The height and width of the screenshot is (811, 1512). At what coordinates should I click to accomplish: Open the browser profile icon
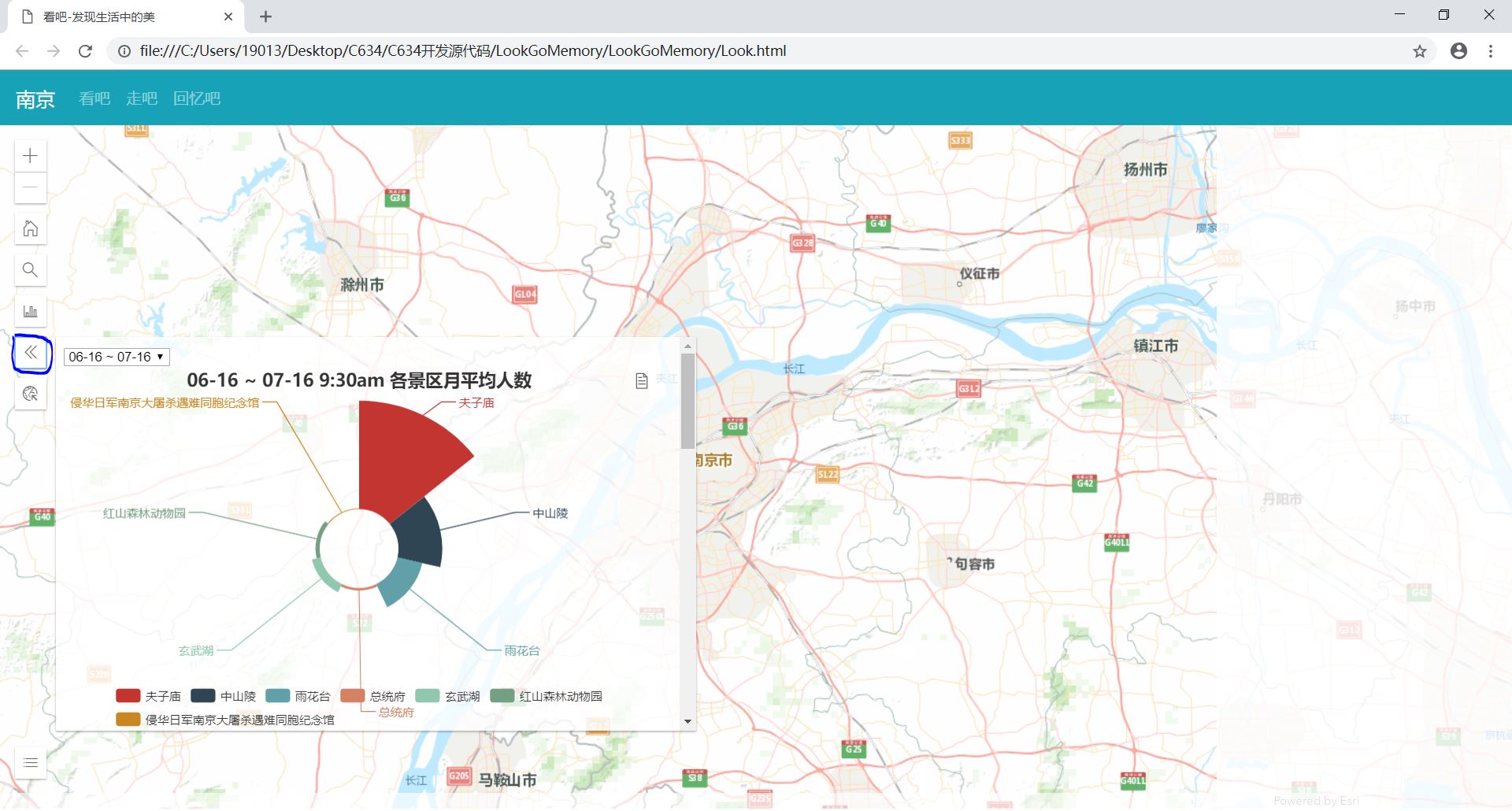[x=1459, y=51]
